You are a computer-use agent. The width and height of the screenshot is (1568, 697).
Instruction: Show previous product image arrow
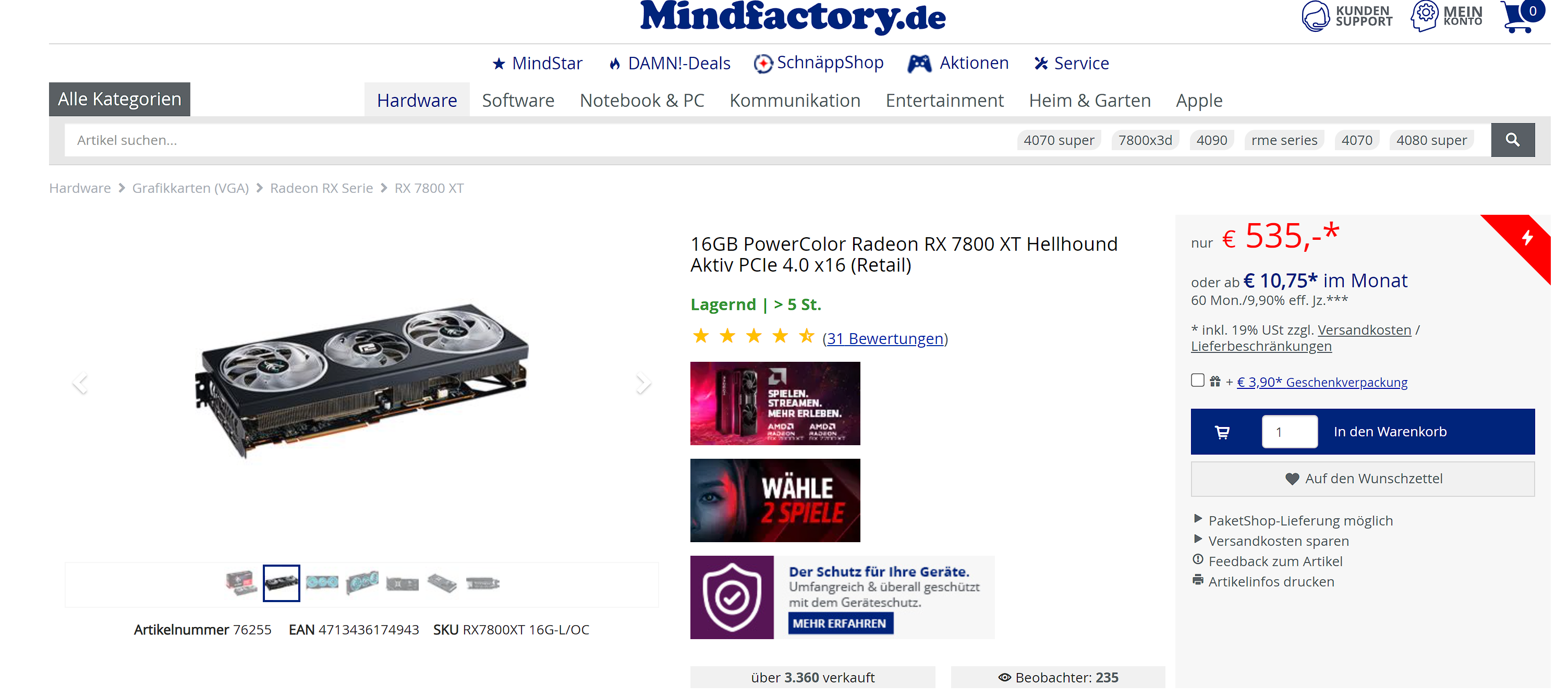click(x=80, y=383)
